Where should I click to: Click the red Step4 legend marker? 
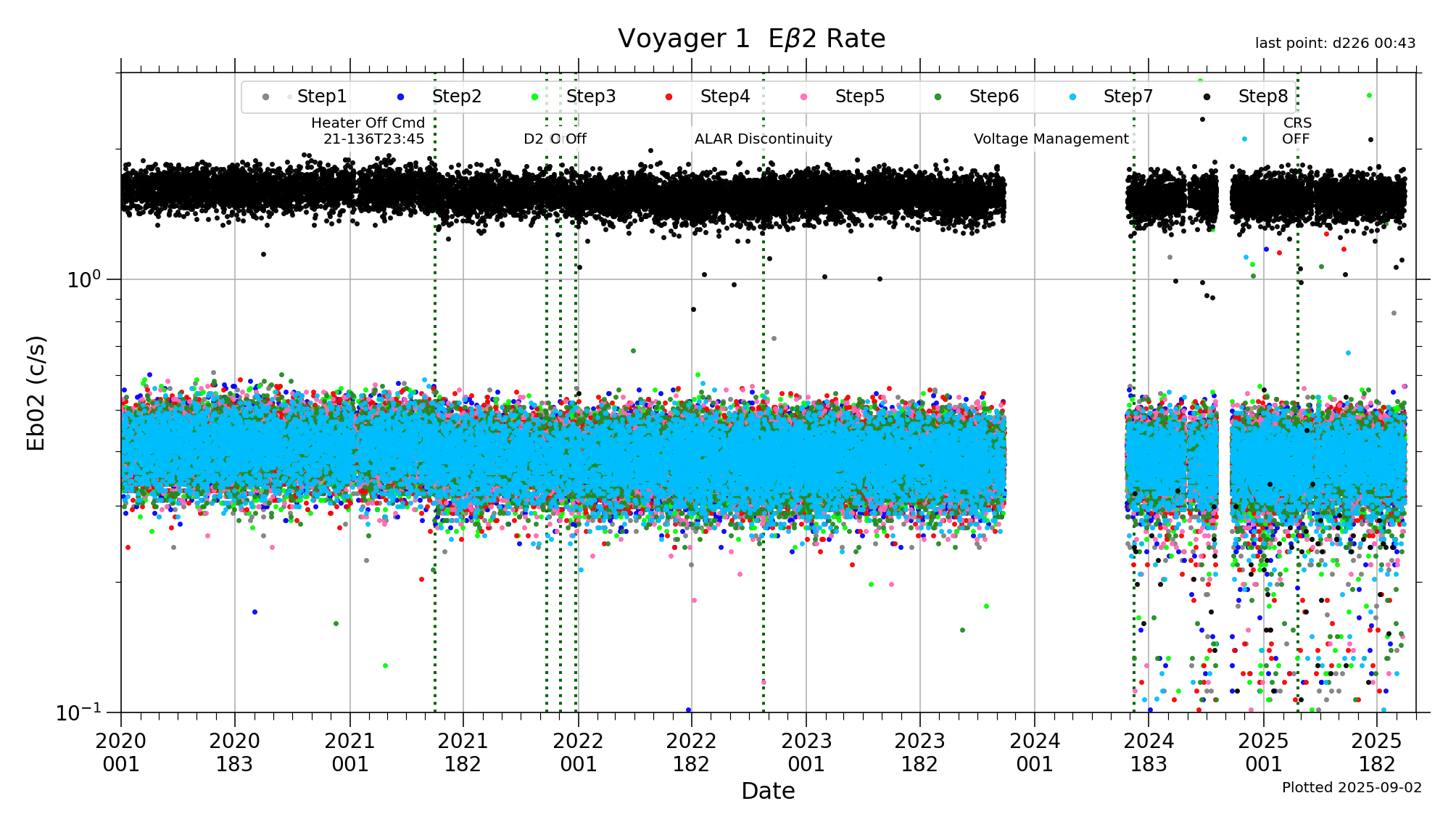tap(669, 97)
